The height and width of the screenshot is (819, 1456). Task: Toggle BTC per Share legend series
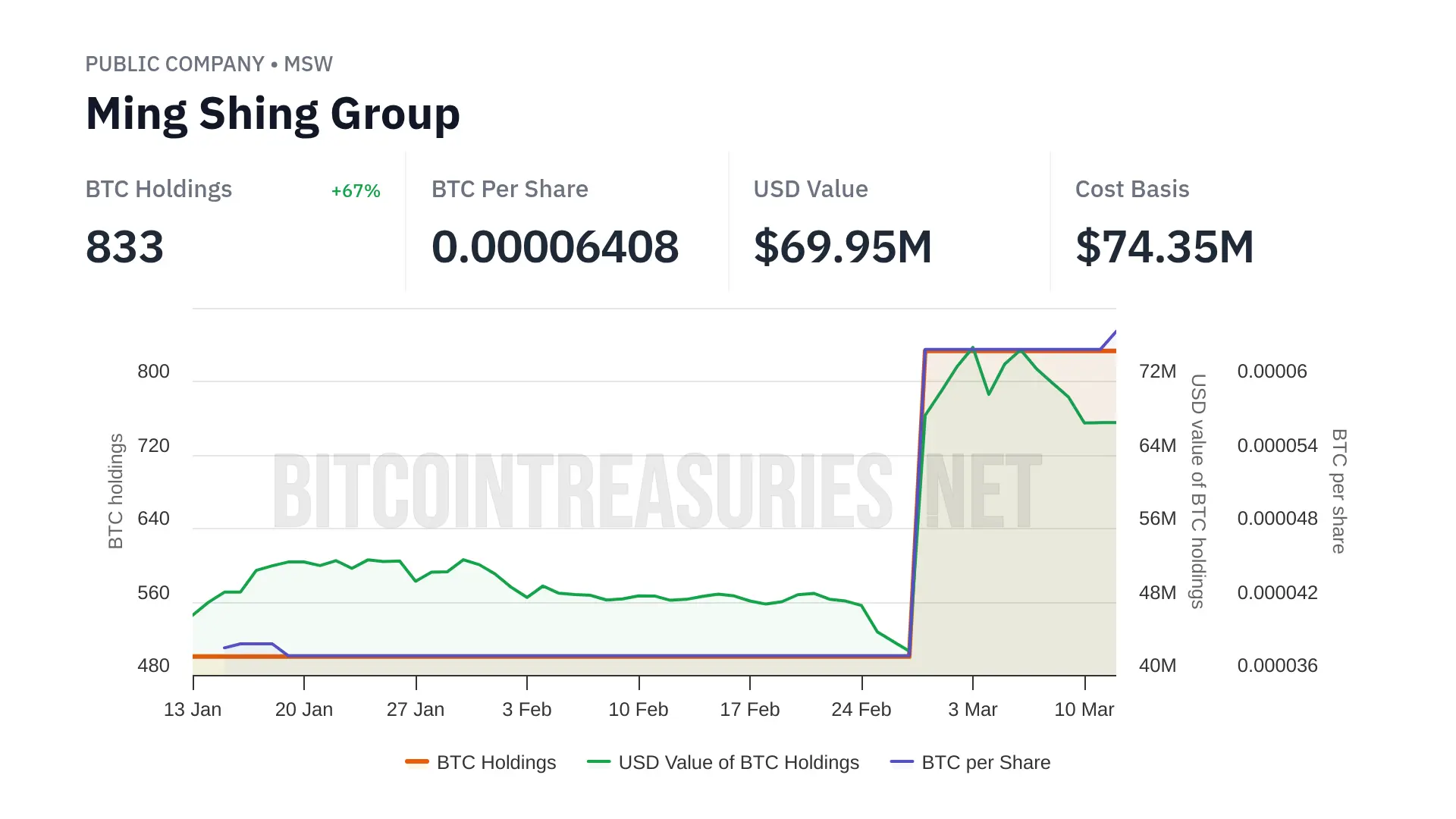click(985, 762)
